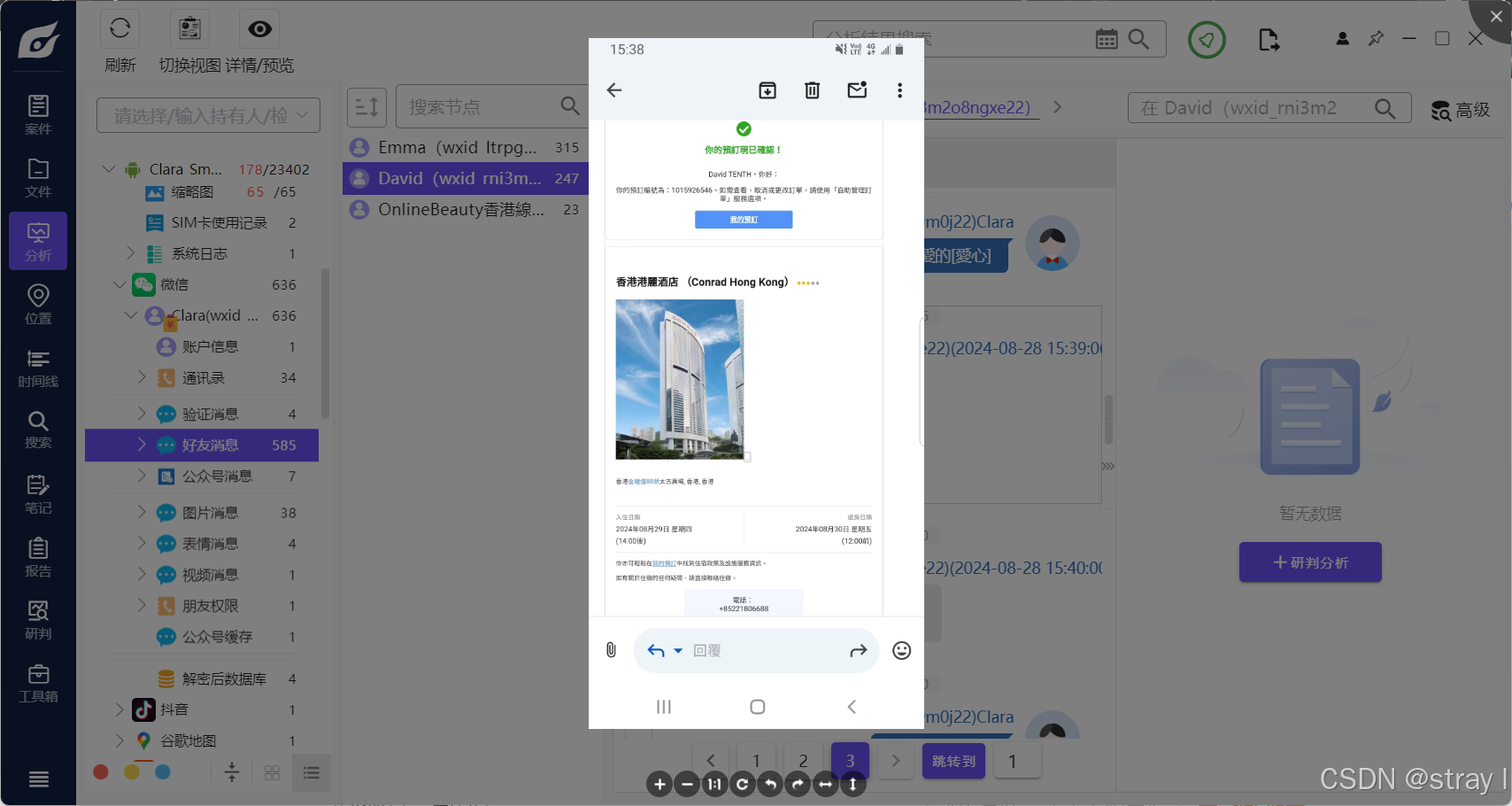Viewport: 1512px width, 806px height.
Task: Click the green shield badge icon
Action: [x=1207, y=40]
